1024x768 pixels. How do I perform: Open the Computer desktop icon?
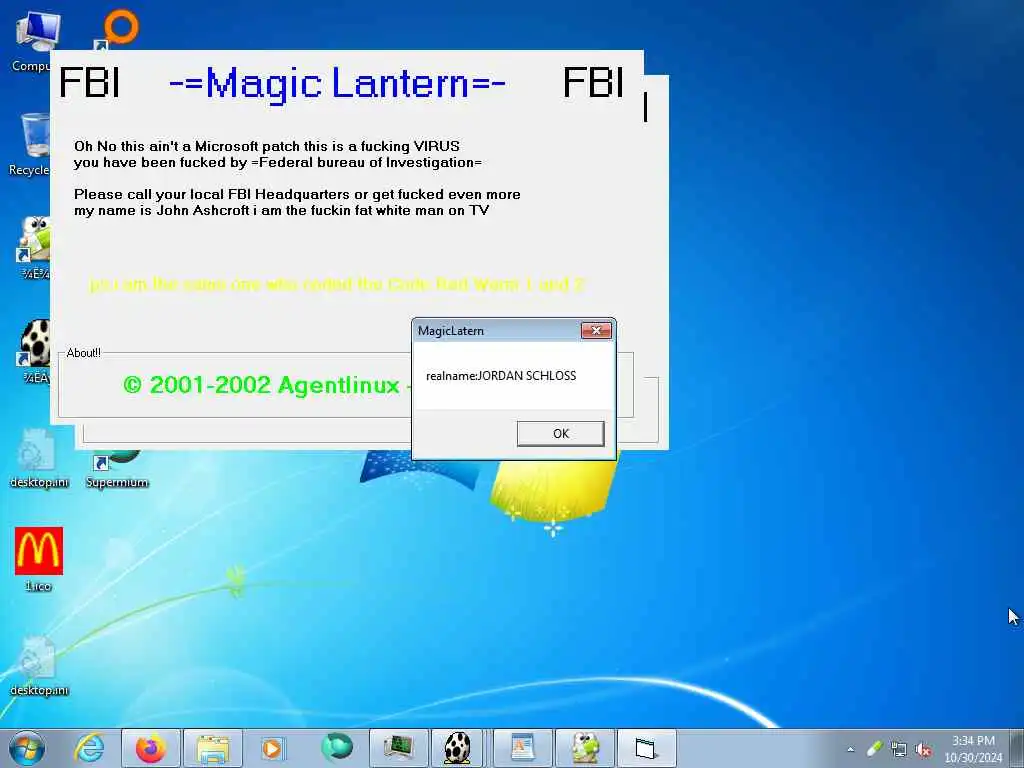[31, 40]
